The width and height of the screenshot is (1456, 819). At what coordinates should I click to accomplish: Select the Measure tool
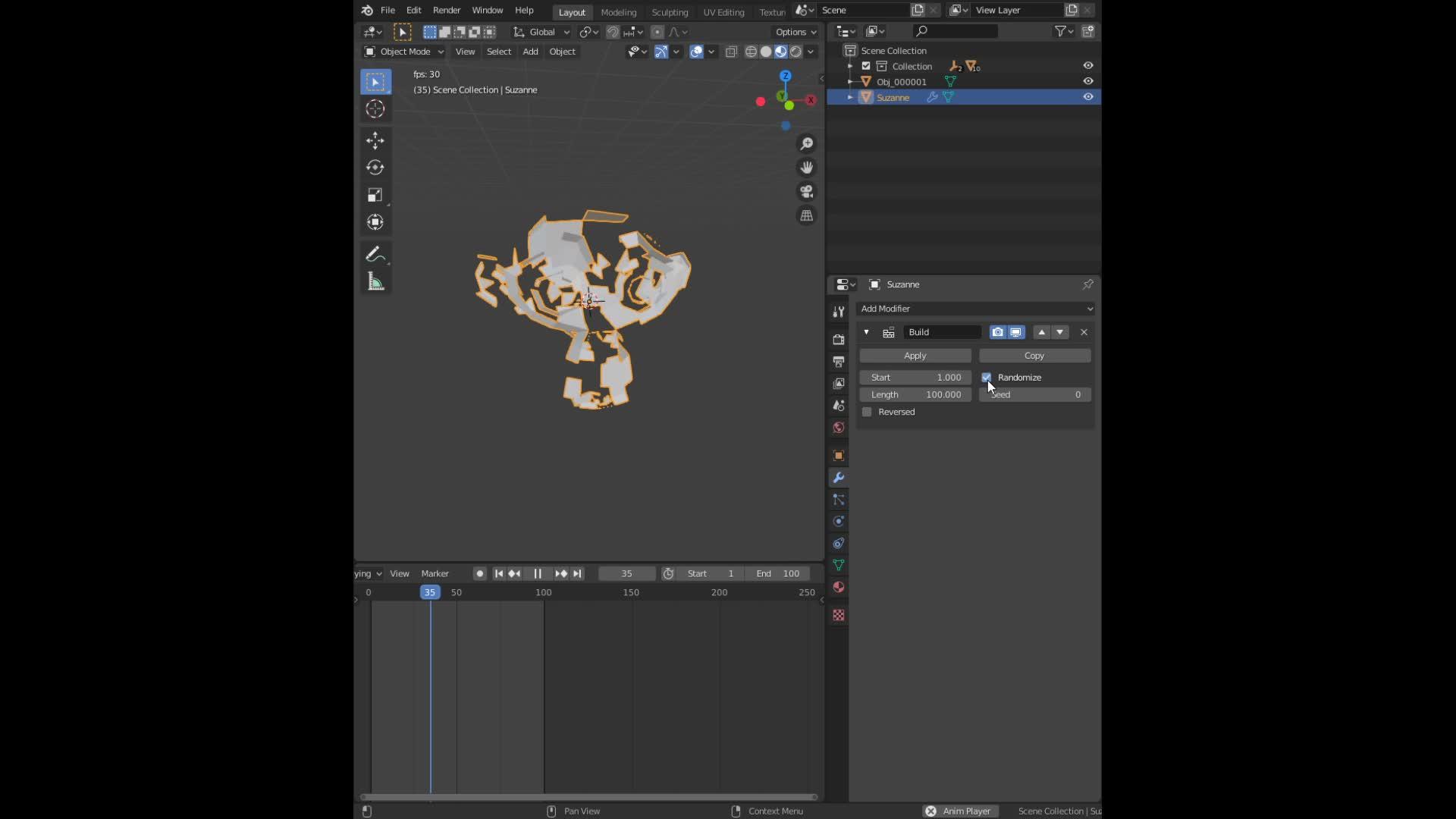coord(375,281)
